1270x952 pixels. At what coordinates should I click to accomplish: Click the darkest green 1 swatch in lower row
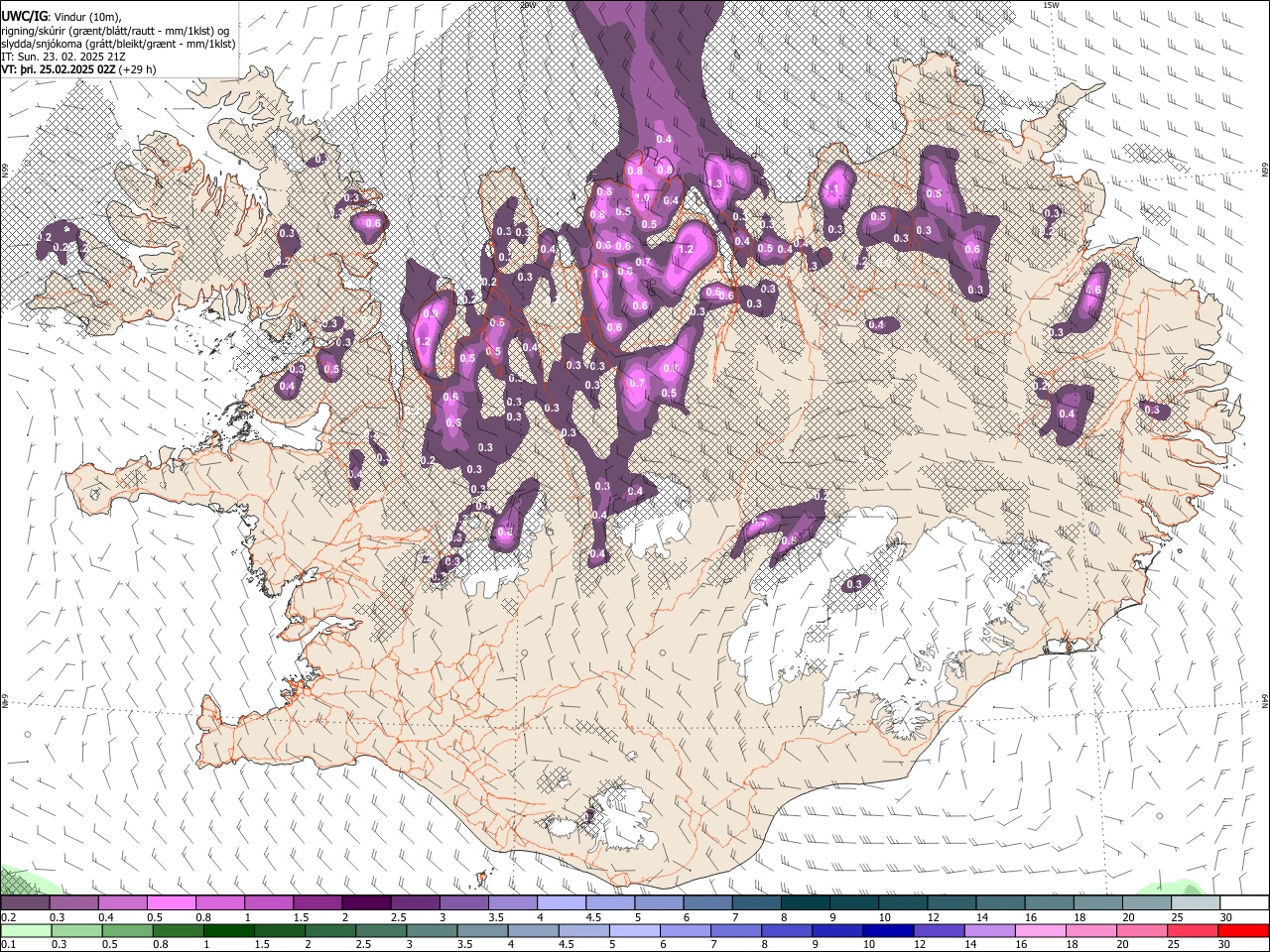(x=228, y=931)
